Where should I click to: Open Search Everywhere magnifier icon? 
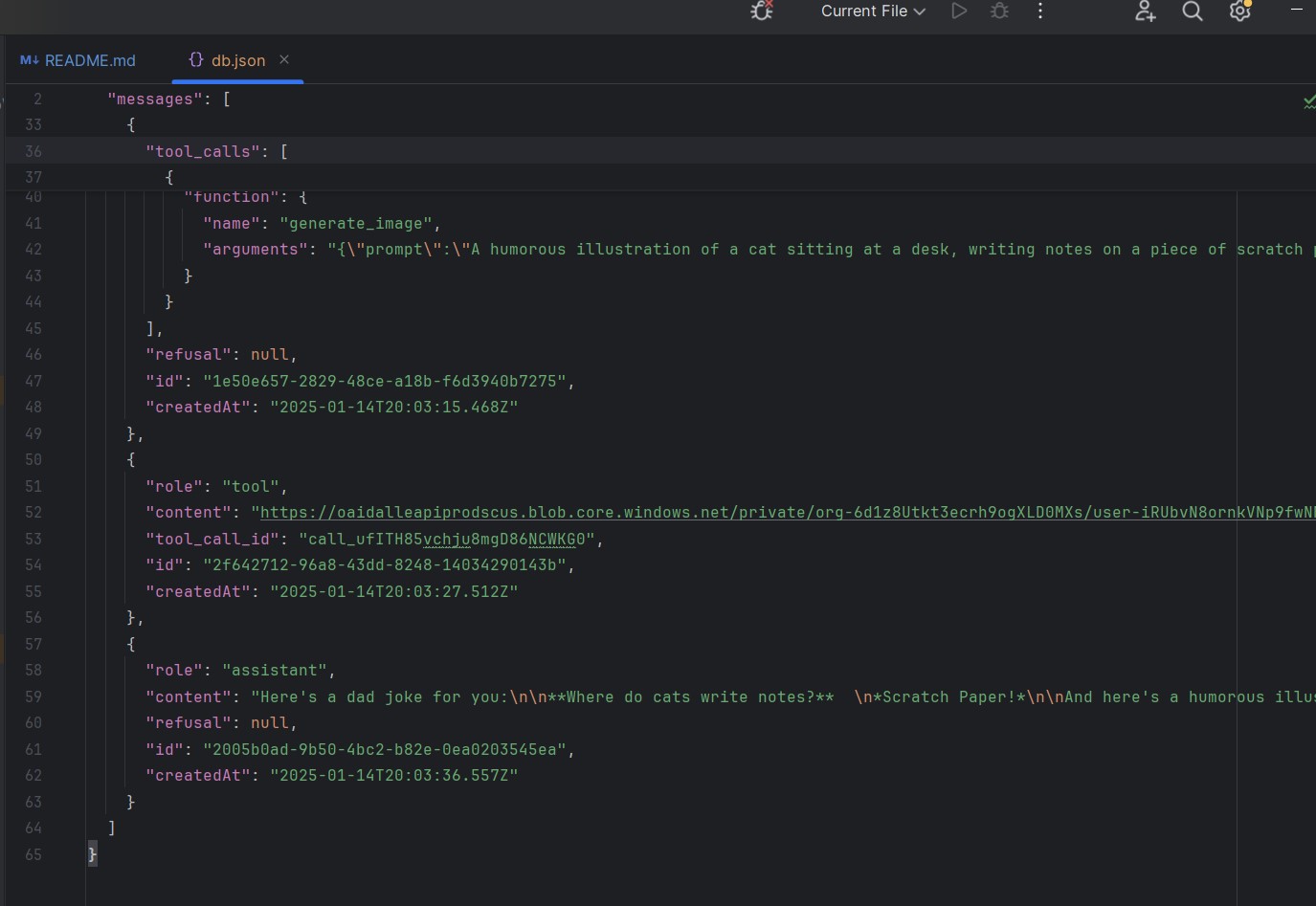point(1193,11)
